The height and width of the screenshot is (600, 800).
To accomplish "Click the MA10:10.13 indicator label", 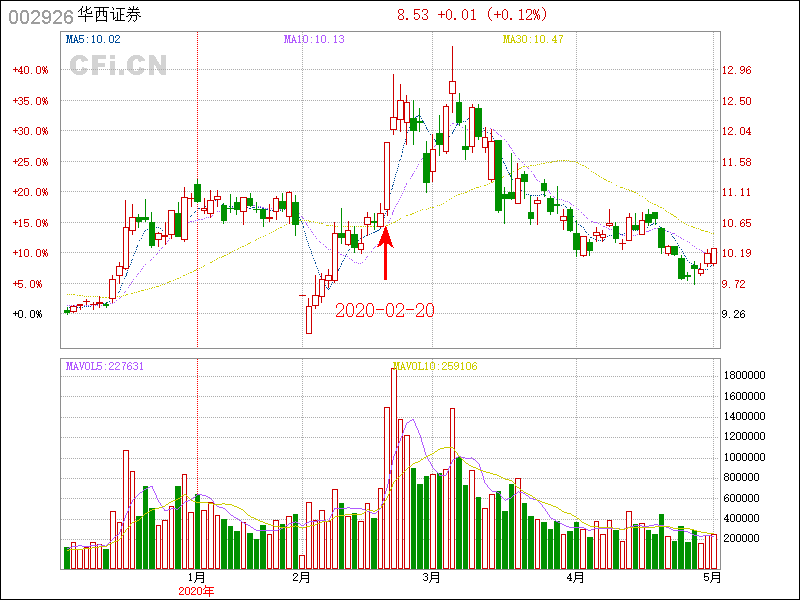I will [314, 39].
